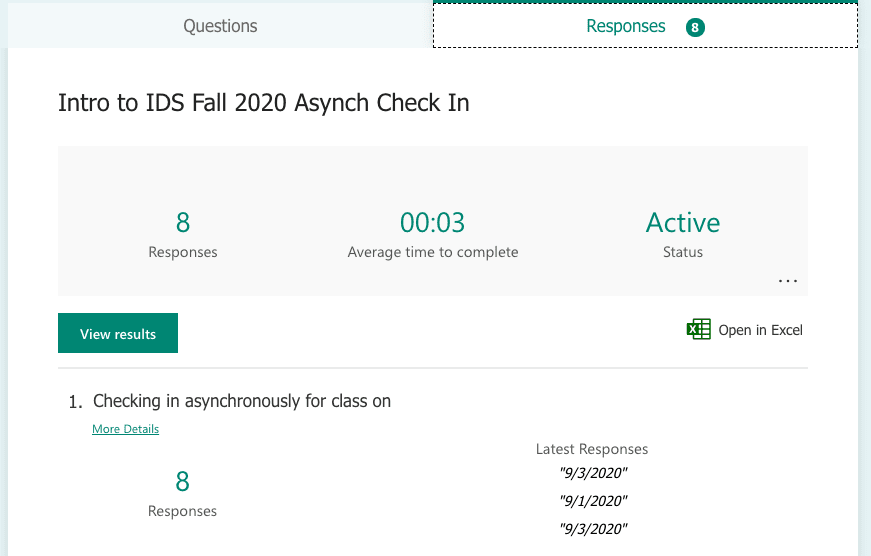Click the 00:03 average time value
The width and height of the screenshot is (871, 556).
click(x=432, y=222)
